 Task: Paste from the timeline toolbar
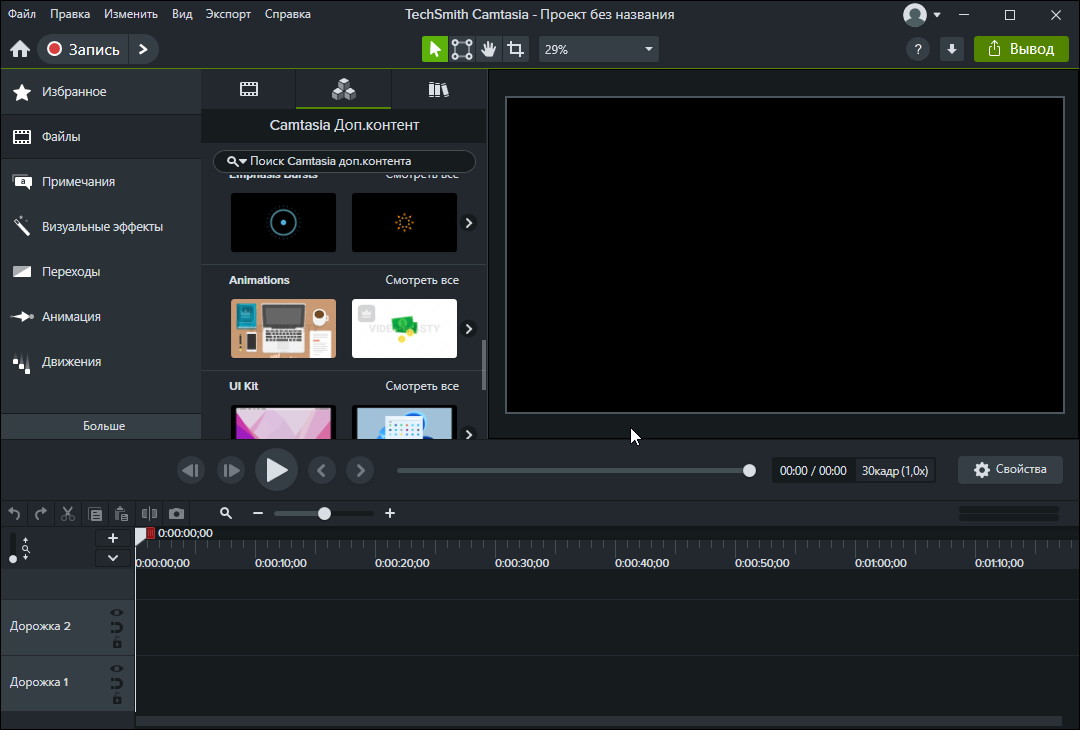(121, 513)
